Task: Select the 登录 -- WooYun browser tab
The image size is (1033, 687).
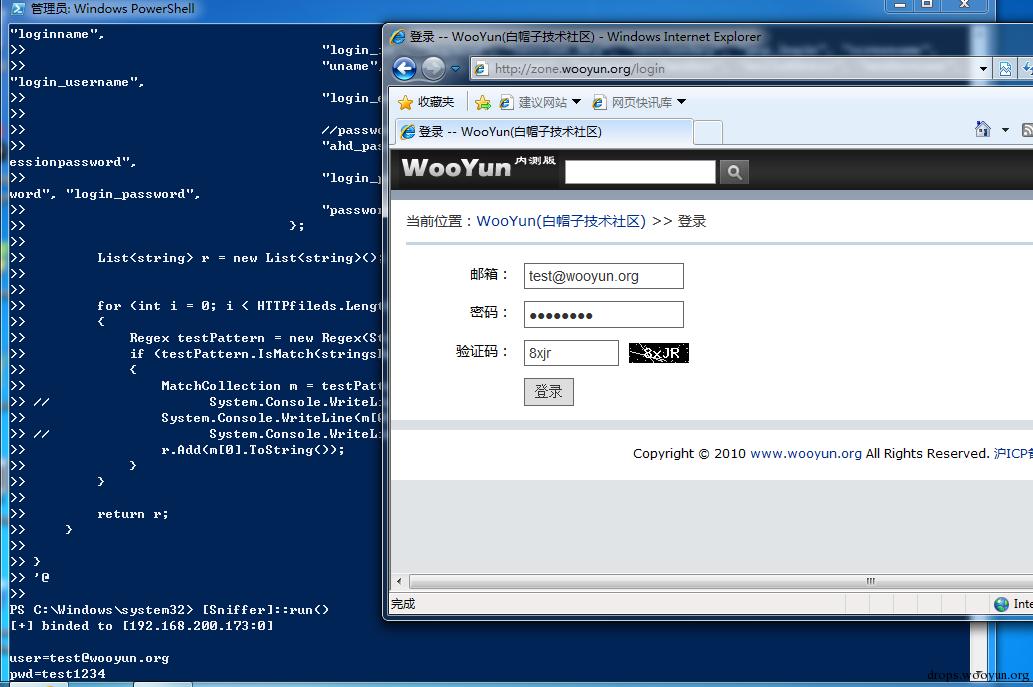Action: pos(544,132)
